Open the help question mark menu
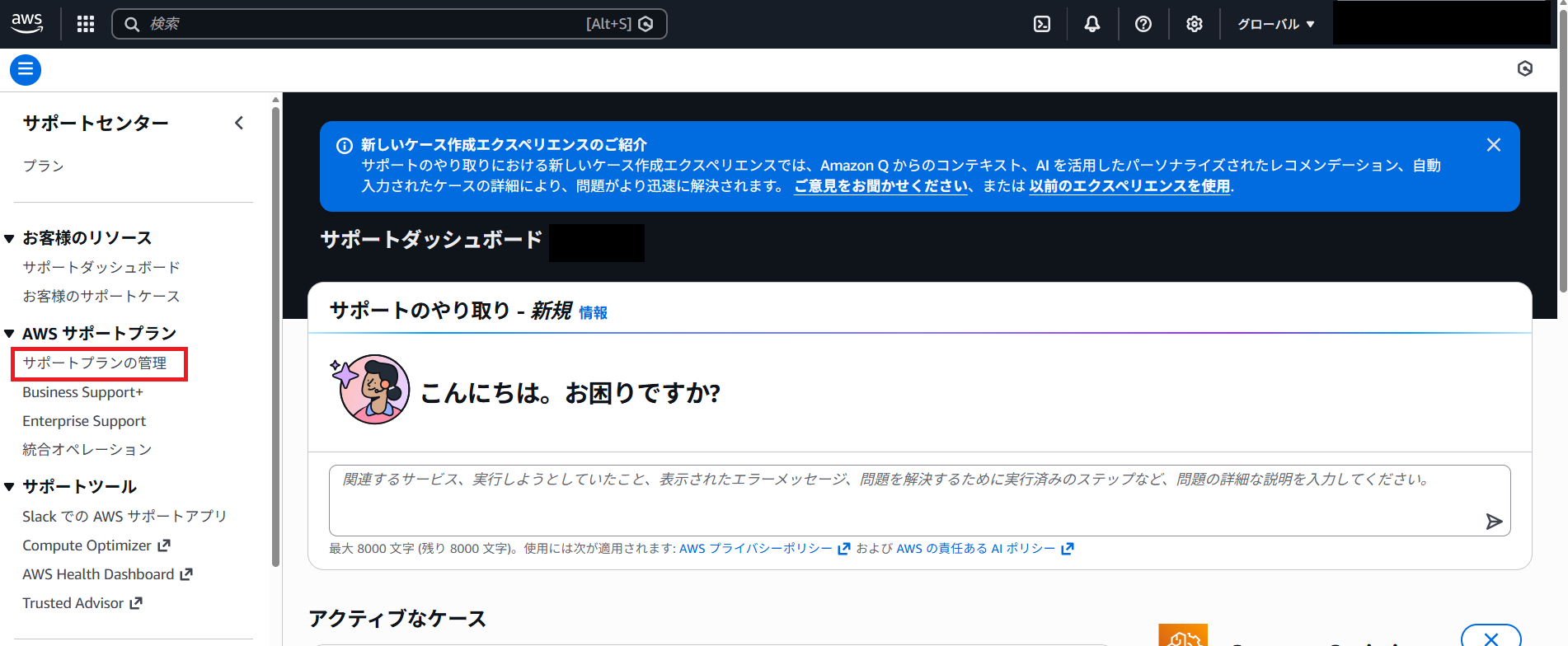The image size is (1568, 646). [x=1143, y=24]
